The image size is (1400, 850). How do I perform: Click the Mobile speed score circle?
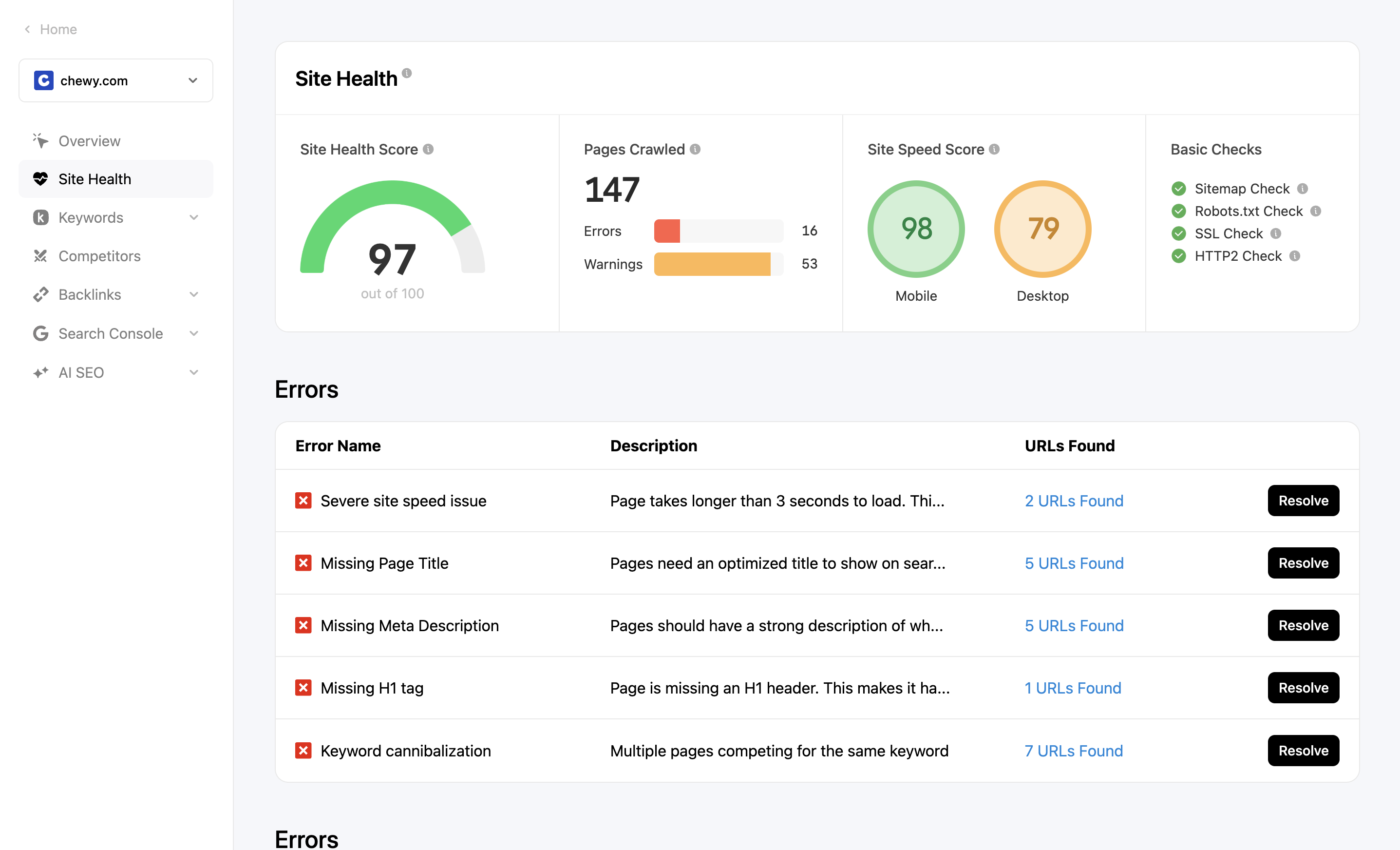click(916, 229)
